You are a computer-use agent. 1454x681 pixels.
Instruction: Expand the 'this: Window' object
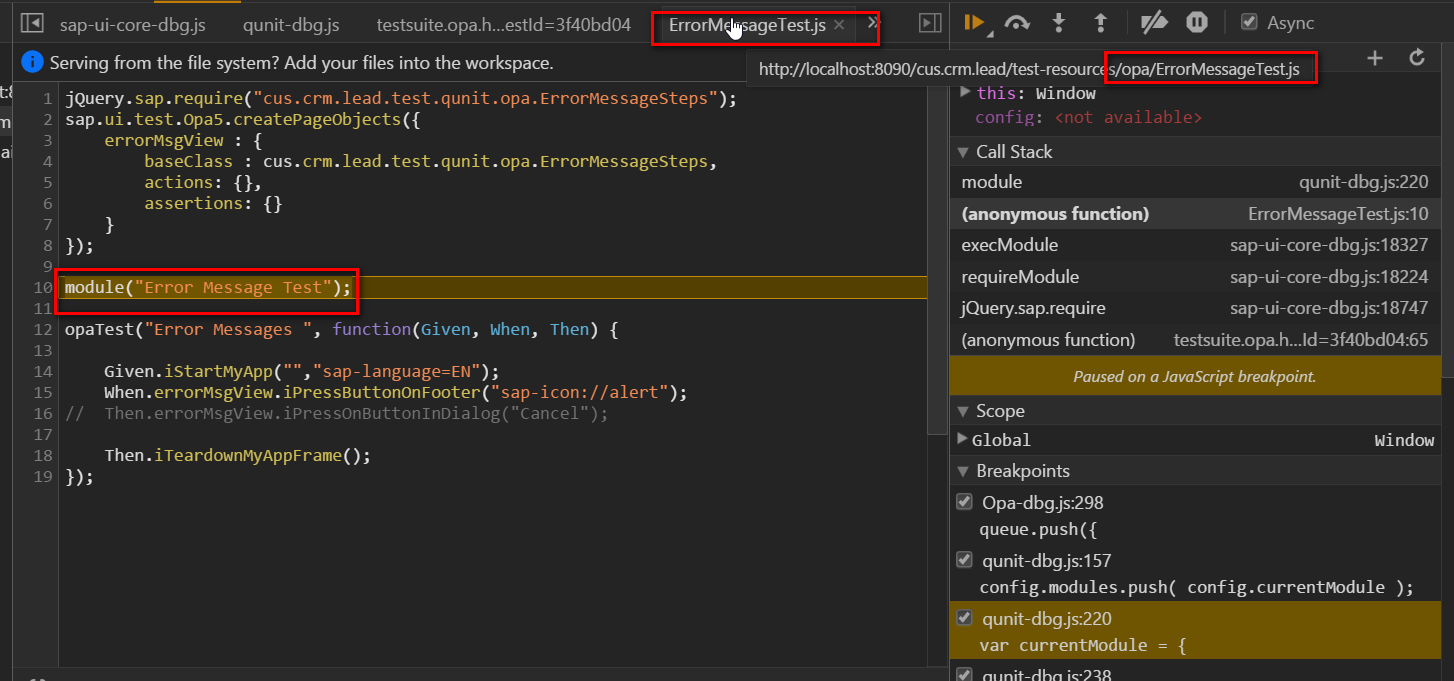click(965, 92)
